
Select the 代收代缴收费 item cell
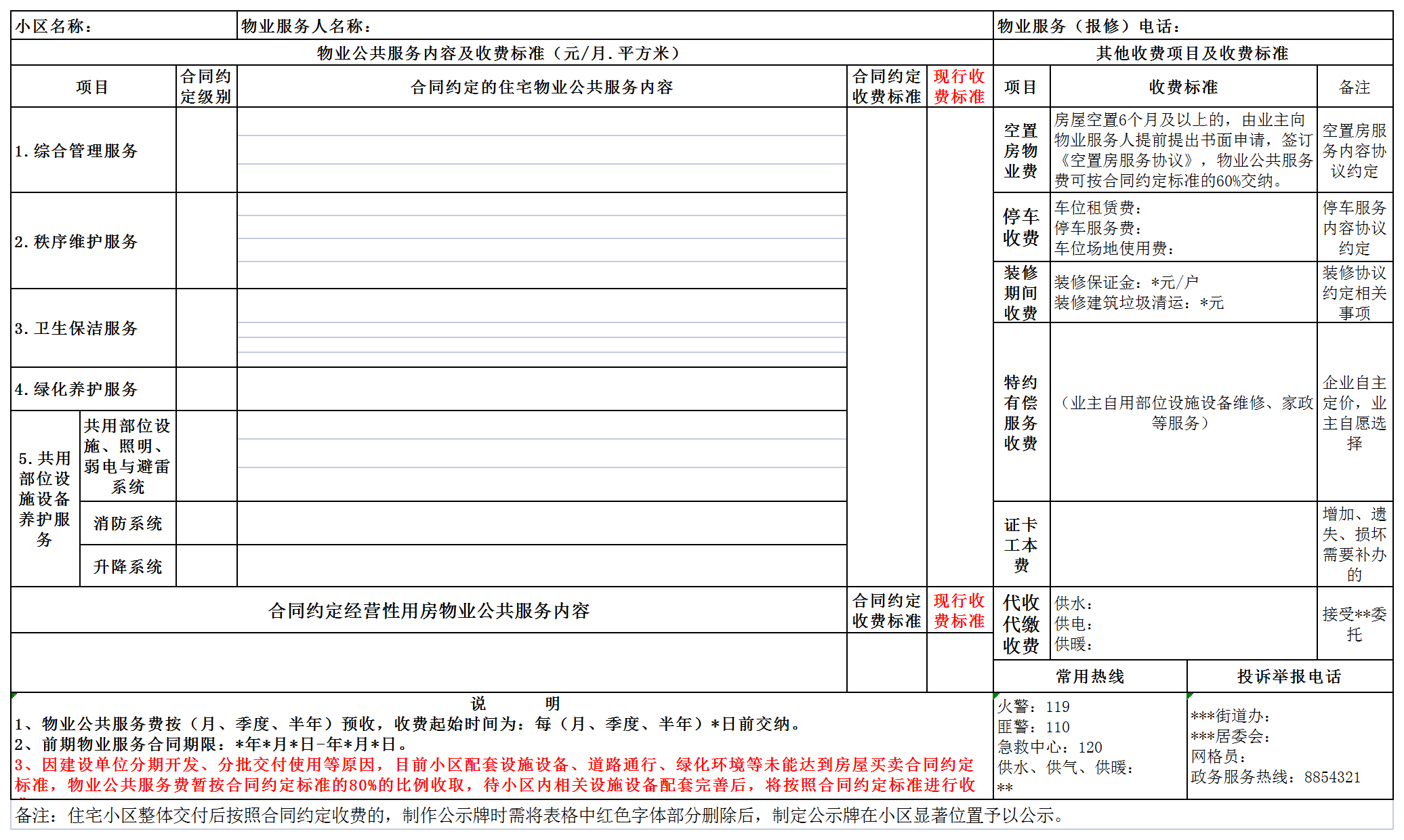click(1021, 624)
